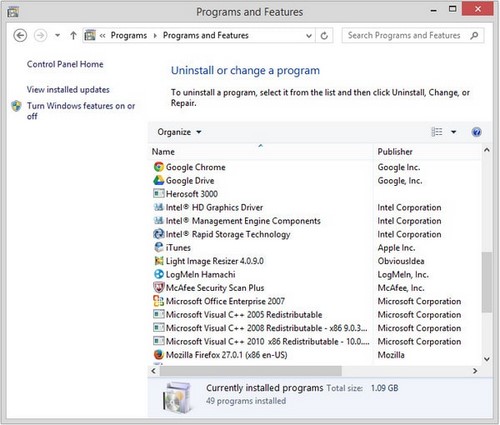Open the Organize dropdown menu

click(x=179, y=132)
